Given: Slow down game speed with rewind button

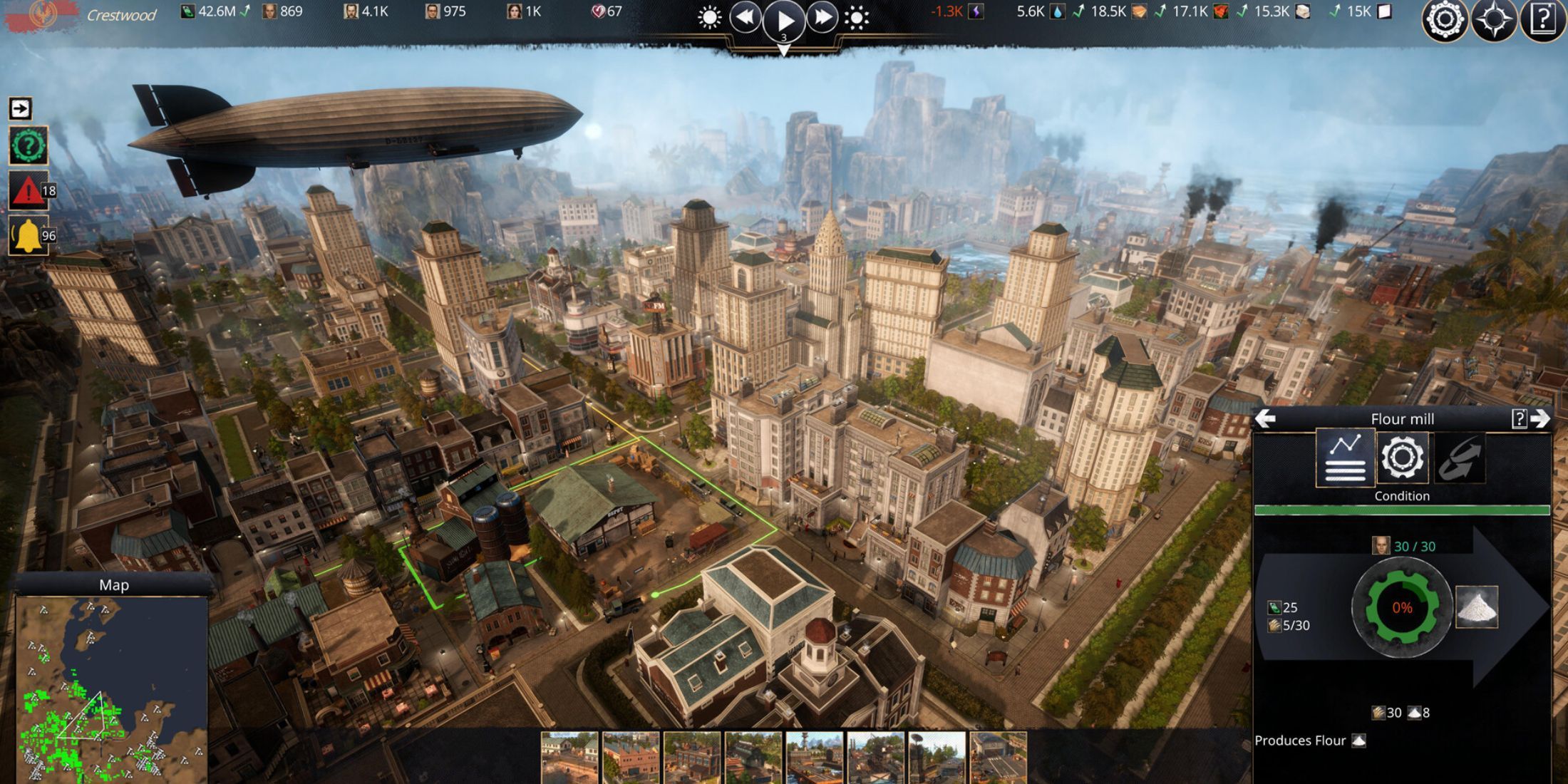Looking at the screenshot, I should coord(745,17).
